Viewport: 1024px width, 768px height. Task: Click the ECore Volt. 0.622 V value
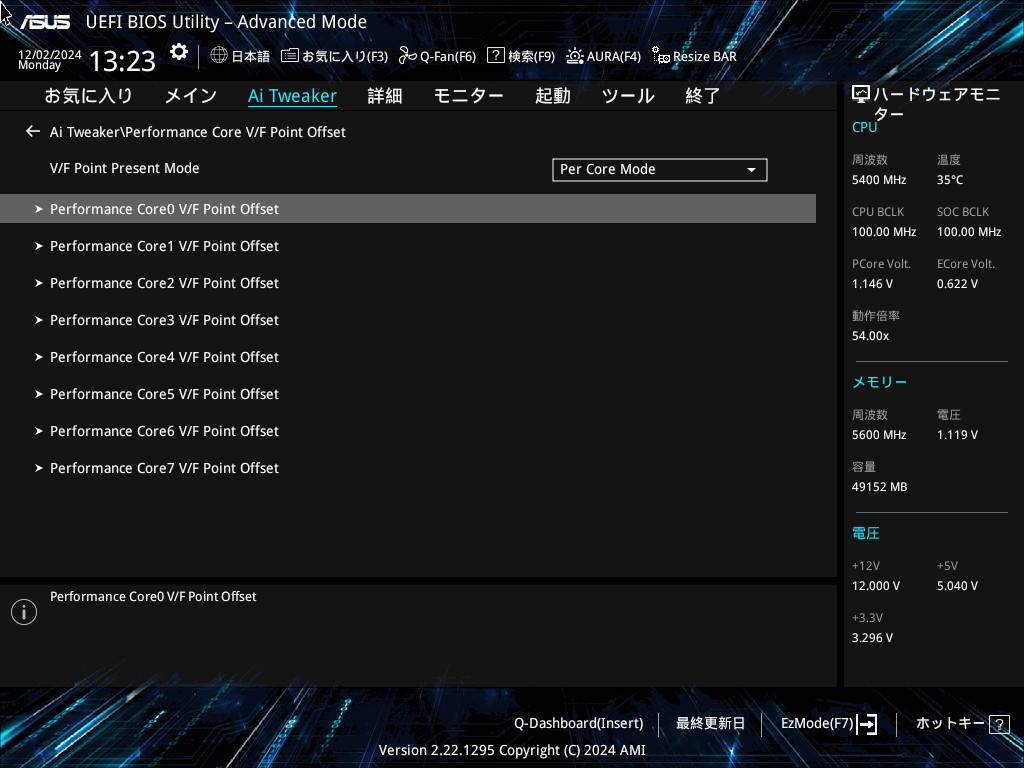point(957,284)
